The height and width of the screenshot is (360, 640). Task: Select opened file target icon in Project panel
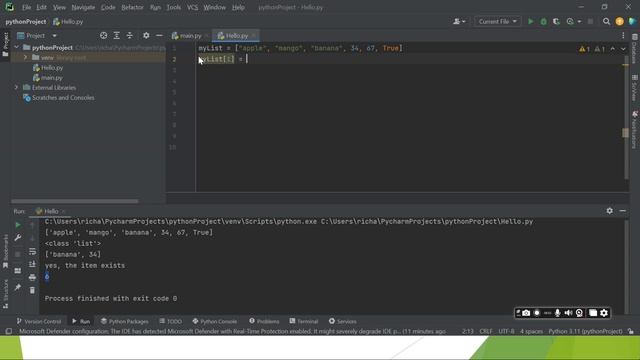[104, 36]
